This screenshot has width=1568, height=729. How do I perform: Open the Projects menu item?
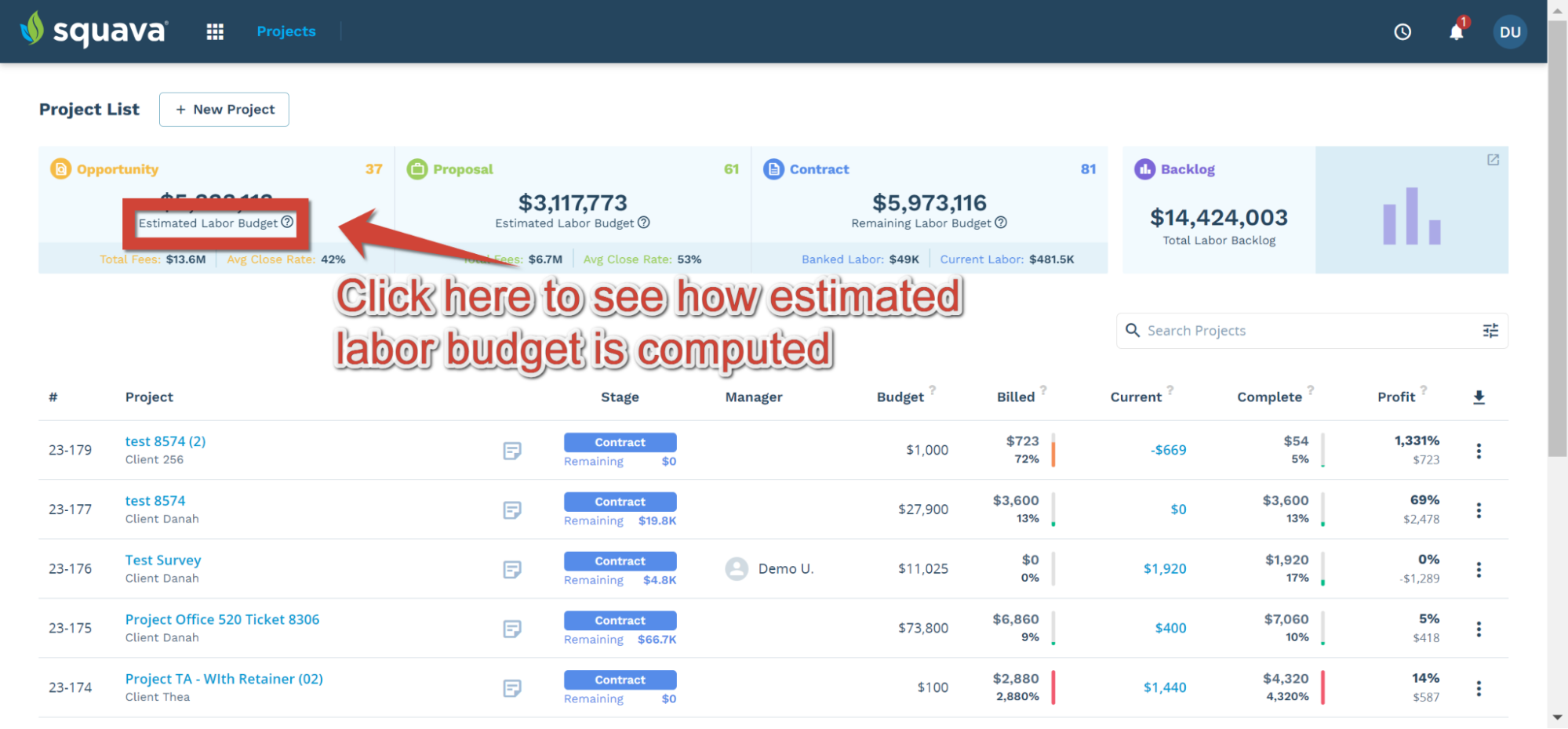(x=286, y=31)
